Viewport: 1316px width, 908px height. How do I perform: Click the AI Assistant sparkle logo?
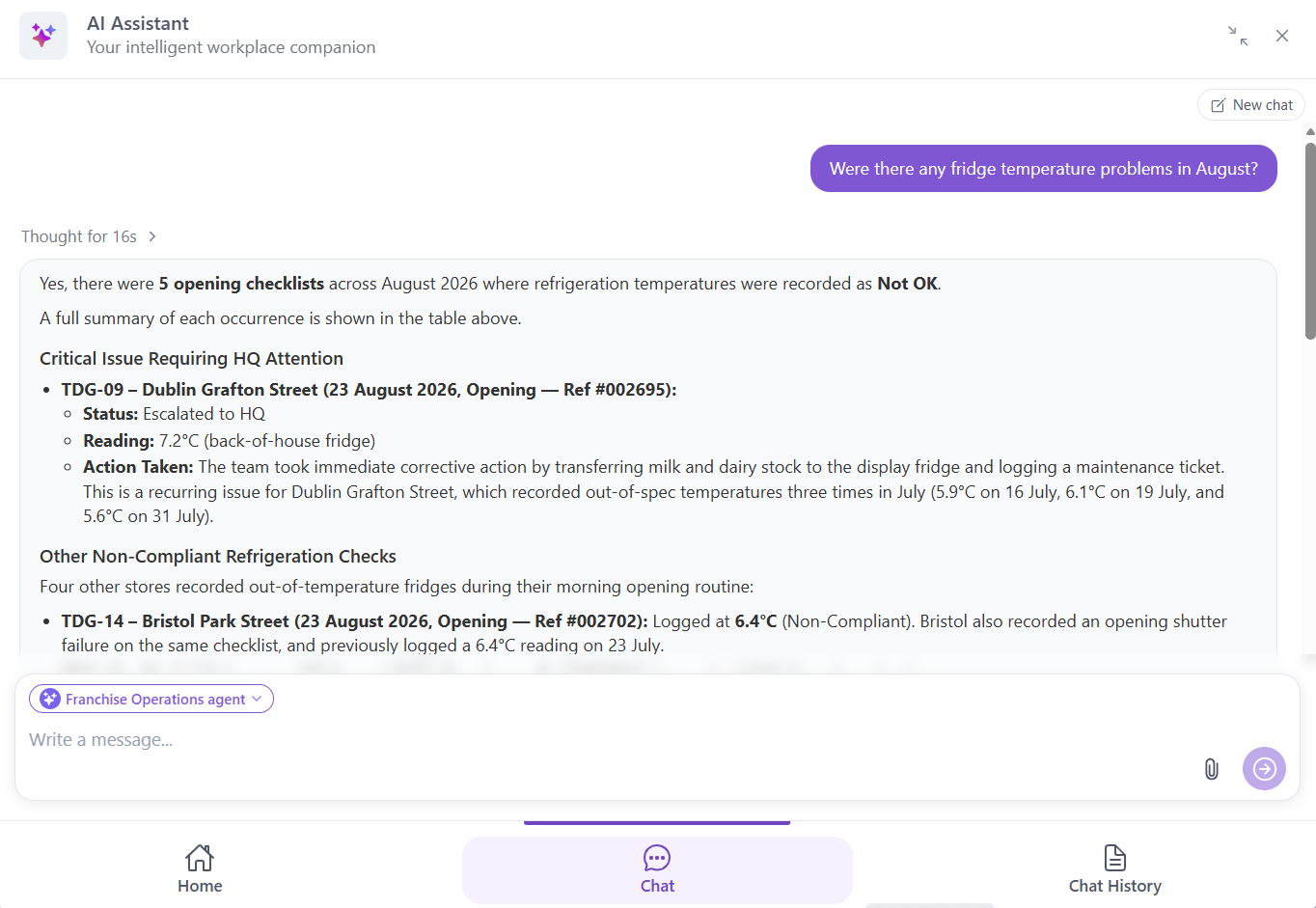(x=43, y=36)
